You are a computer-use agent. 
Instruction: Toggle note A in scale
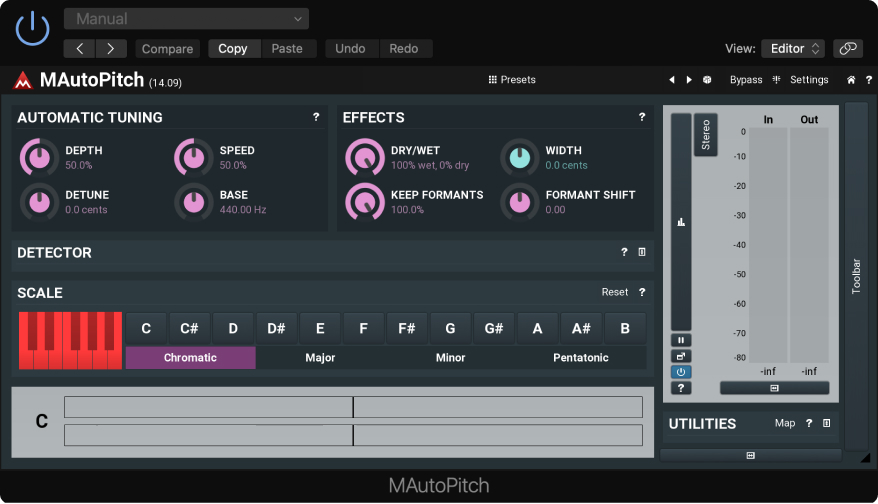tap(538, 328)
